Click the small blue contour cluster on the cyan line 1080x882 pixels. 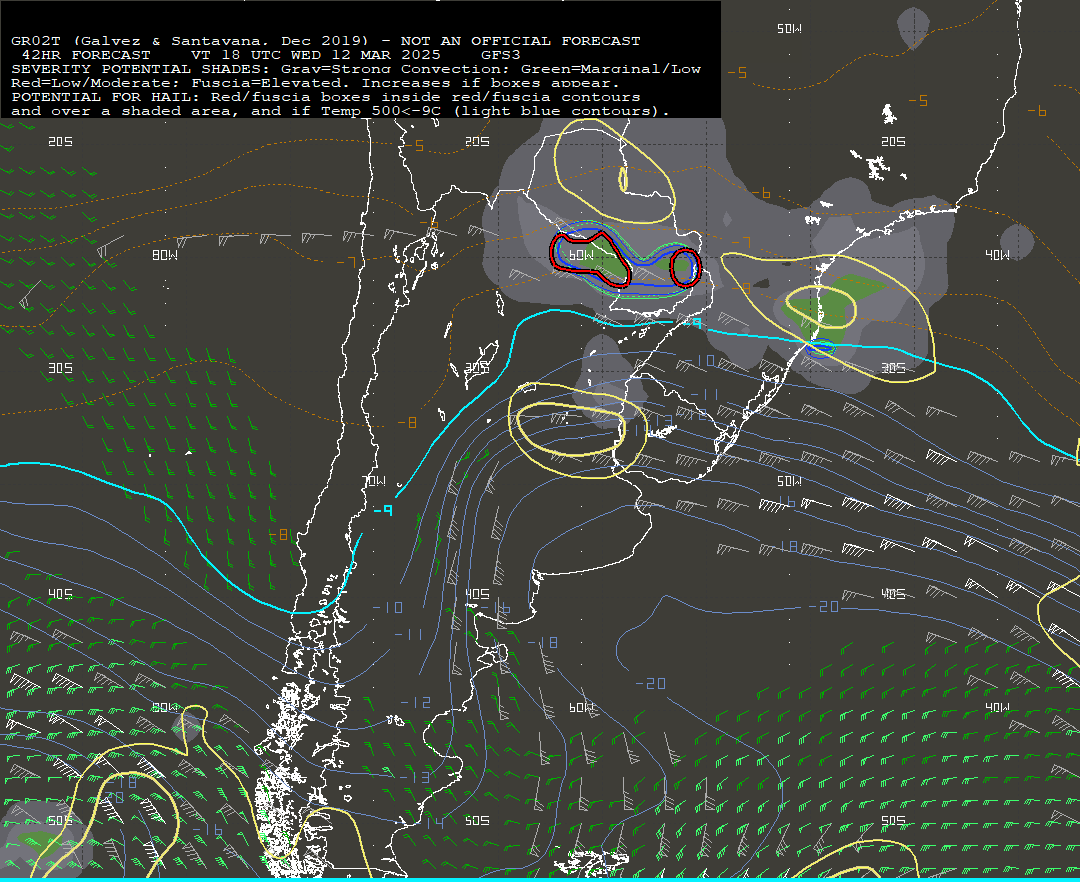pyautogui.click(x=820, y=348)
